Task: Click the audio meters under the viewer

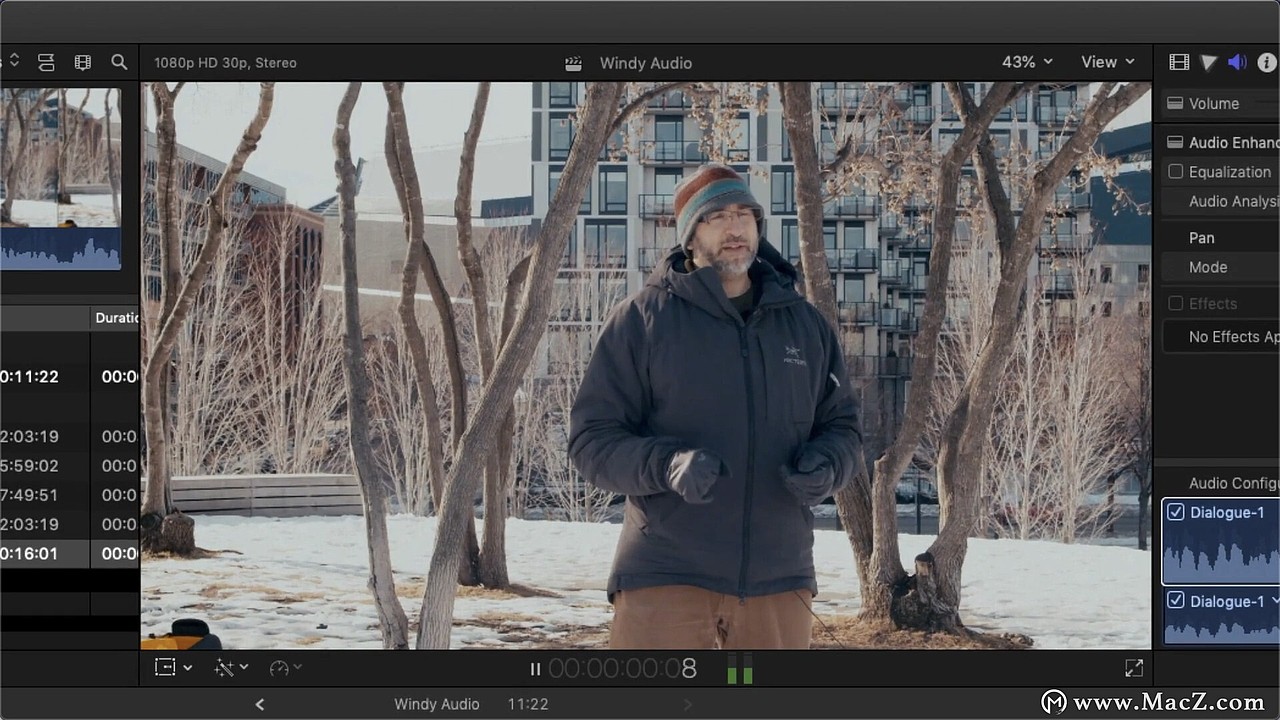Action: pyautogui.click(x=740, y=669)
